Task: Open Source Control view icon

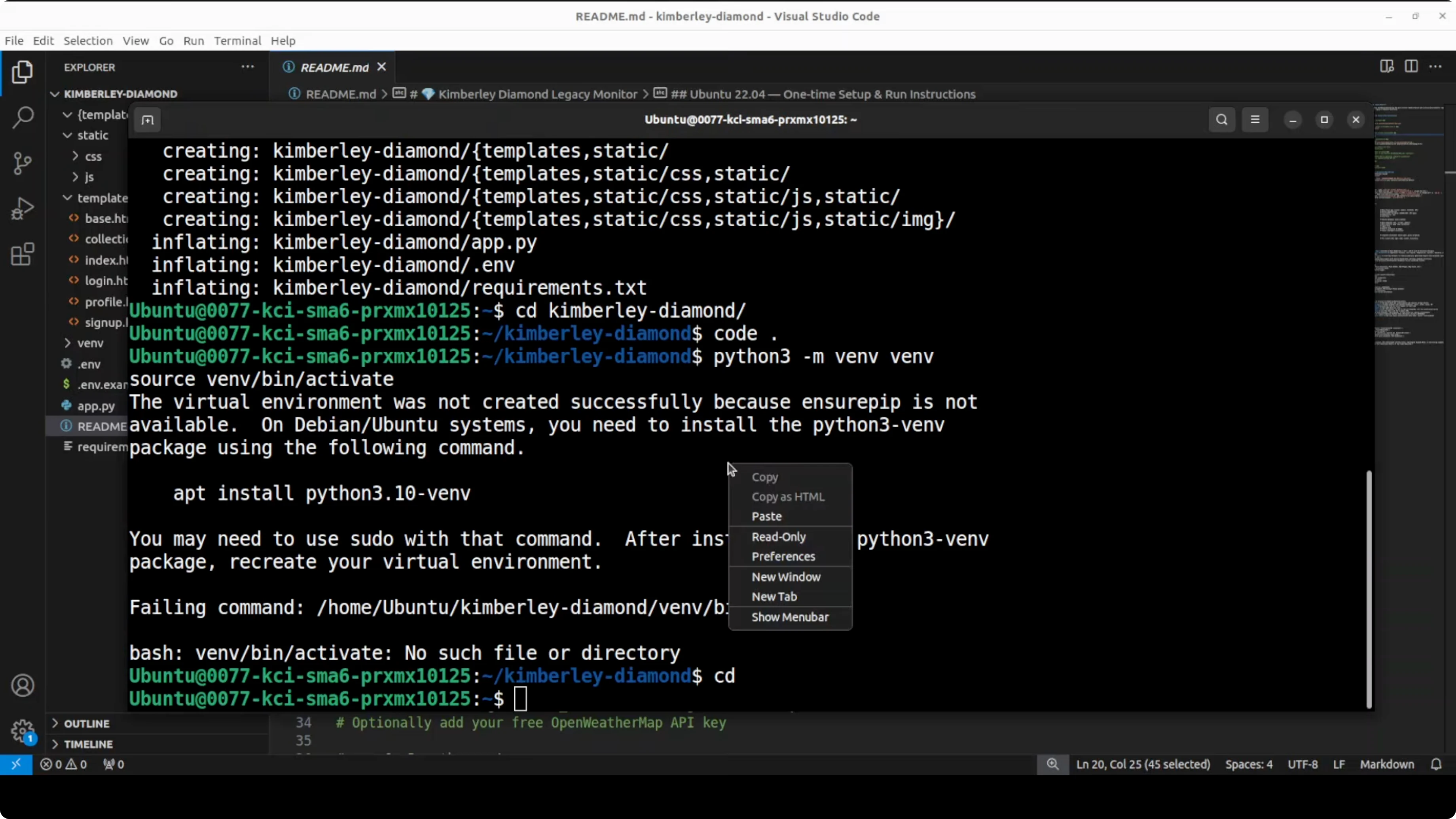Action: (23, 163)
